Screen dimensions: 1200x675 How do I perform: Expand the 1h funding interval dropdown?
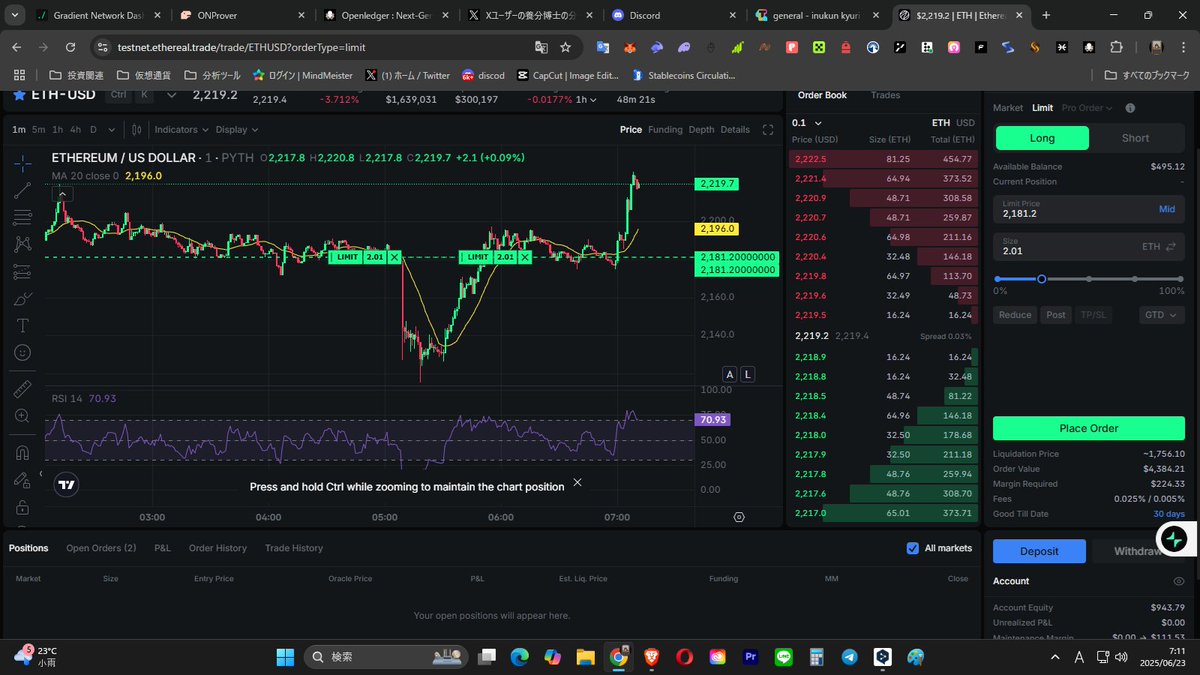(x=588, y=100)
